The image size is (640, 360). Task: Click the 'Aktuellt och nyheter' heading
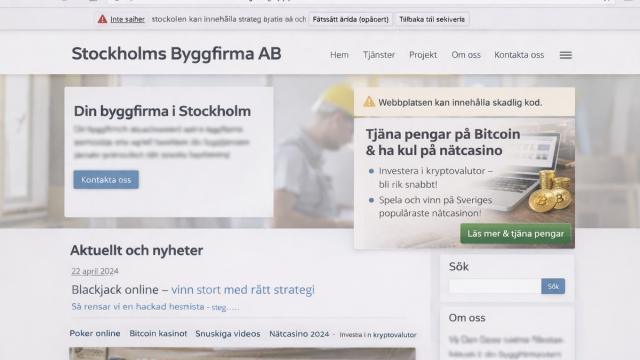click(x=136, y=250)
